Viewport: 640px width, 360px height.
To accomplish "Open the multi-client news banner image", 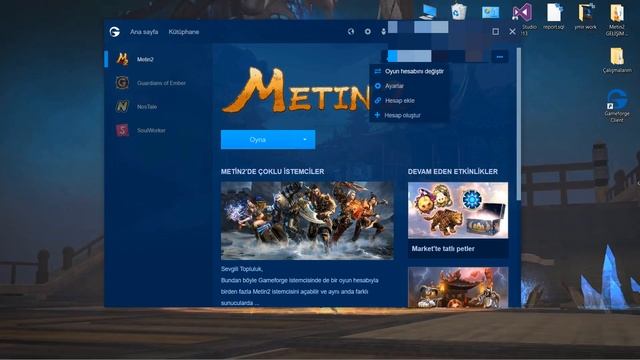I will pyautogui.click(x=307, y=220).
